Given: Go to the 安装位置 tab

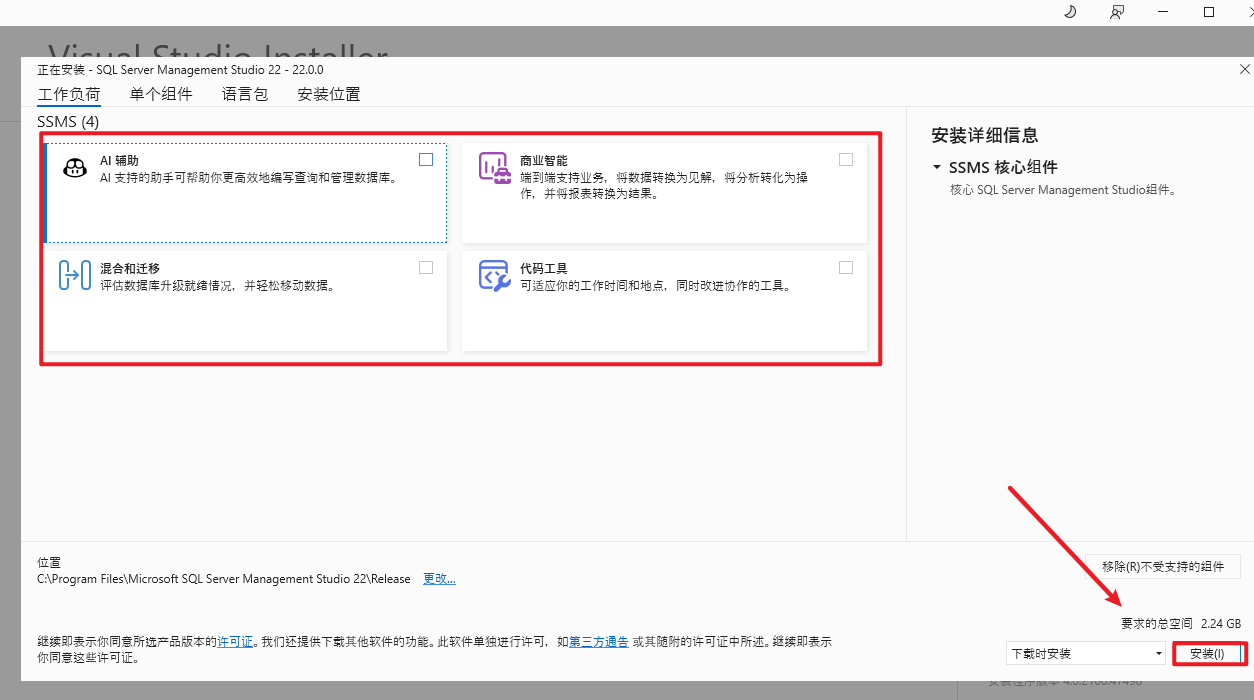Looking at the screenshot, I should pos(329,94).
